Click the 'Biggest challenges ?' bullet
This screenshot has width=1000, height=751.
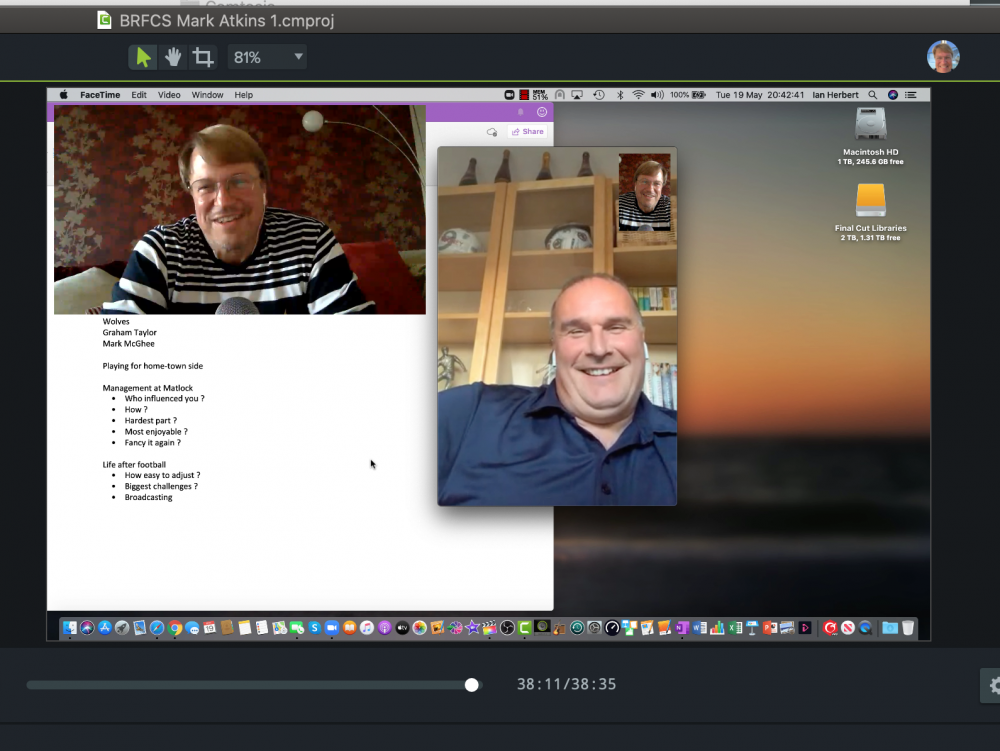coord(161,486)
